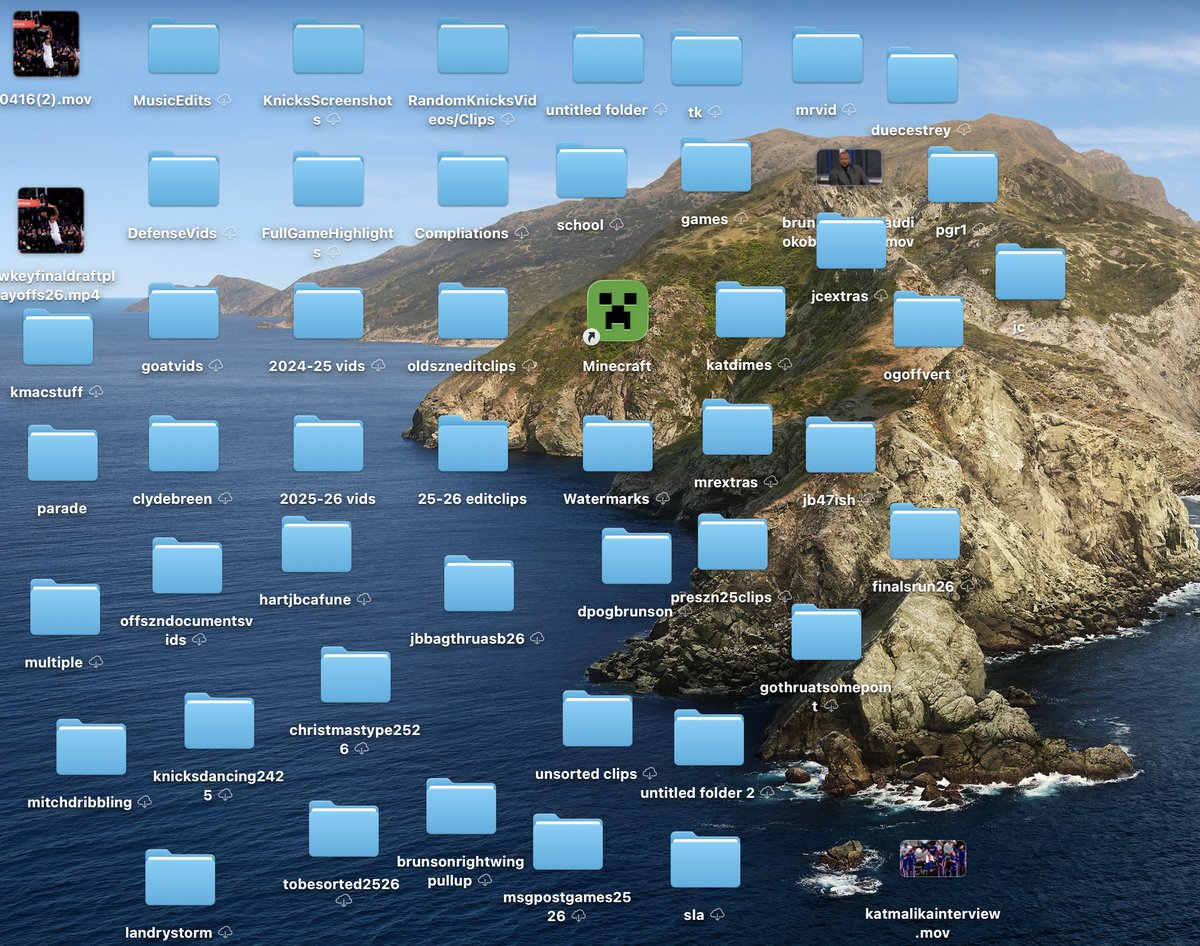Select the 0416(2).mov video thumbnail
This screenshot has height=946, width=1200.
46,44
